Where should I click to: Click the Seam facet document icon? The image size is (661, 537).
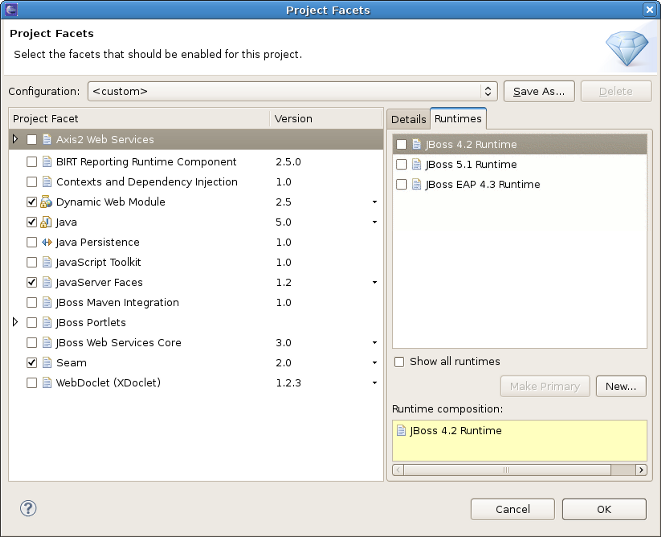(x=46, y=363)
